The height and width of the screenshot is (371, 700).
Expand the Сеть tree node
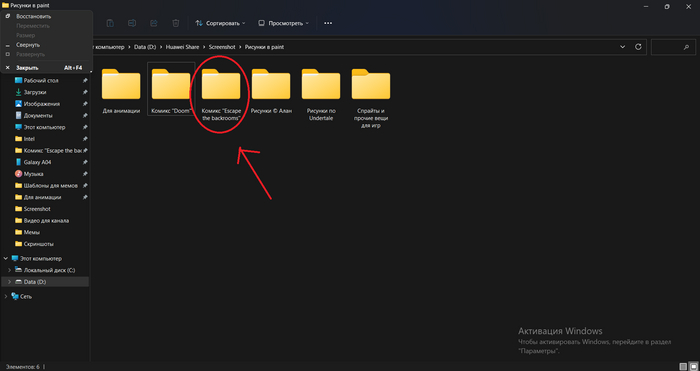pyautogui.click(x=5, y=296)
